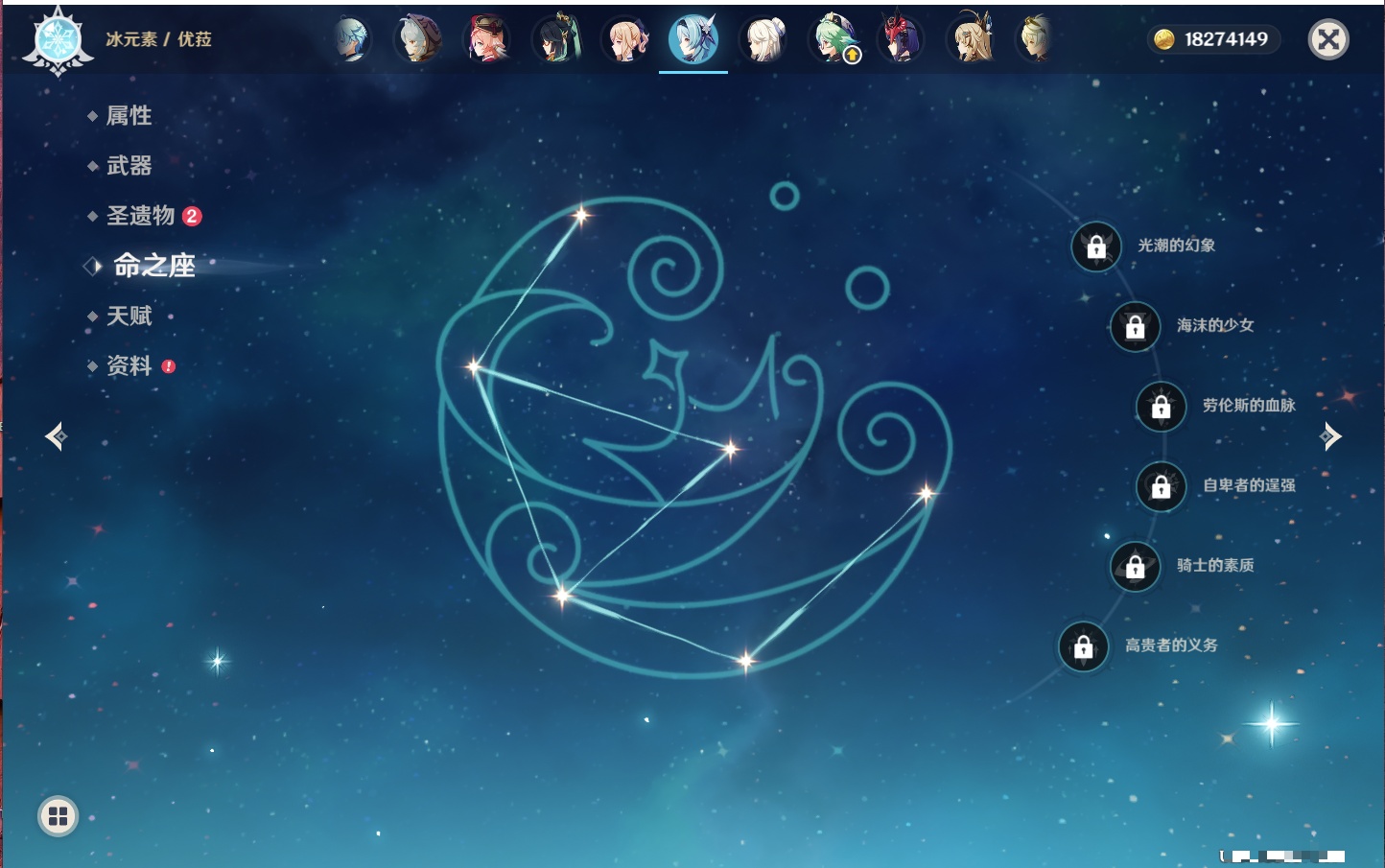Click the lock icon for 高贵者的义务

point(1084,646)
